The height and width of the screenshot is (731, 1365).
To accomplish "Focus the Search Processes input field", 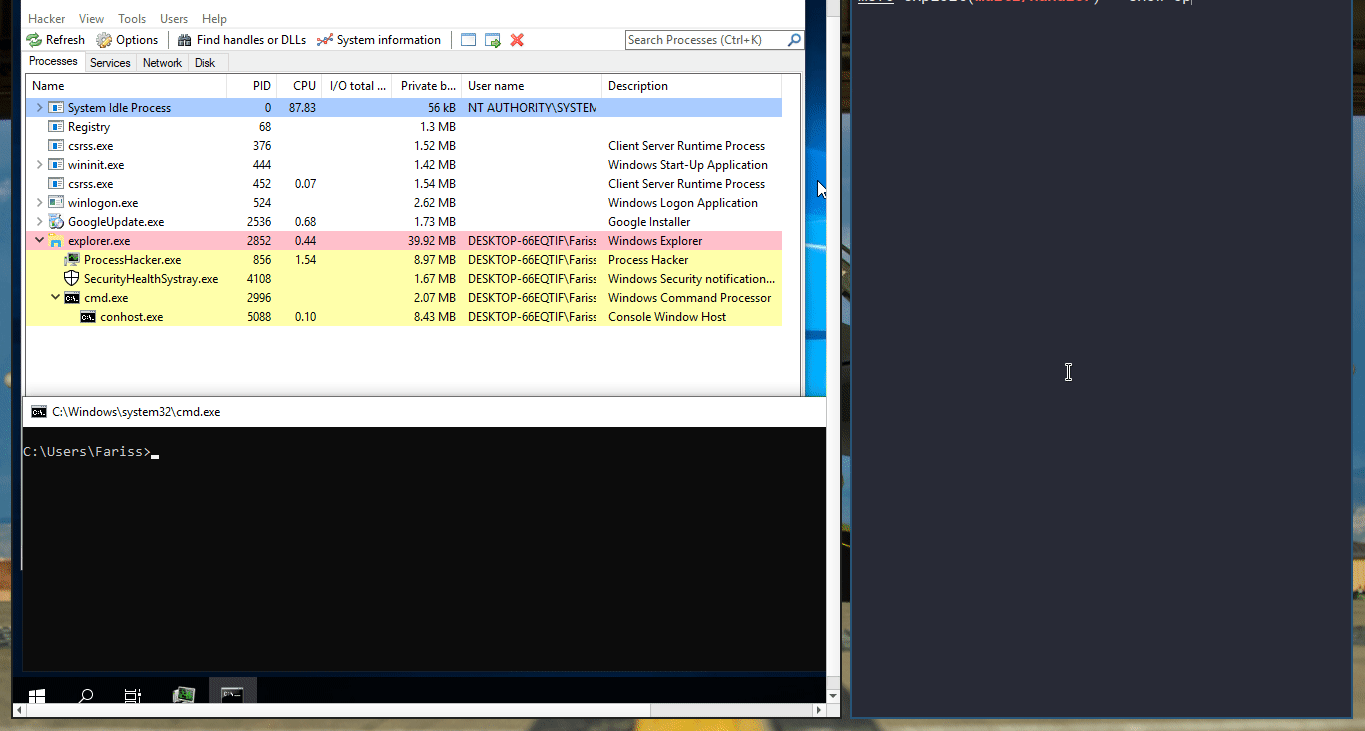I will [x=706, y=40].
